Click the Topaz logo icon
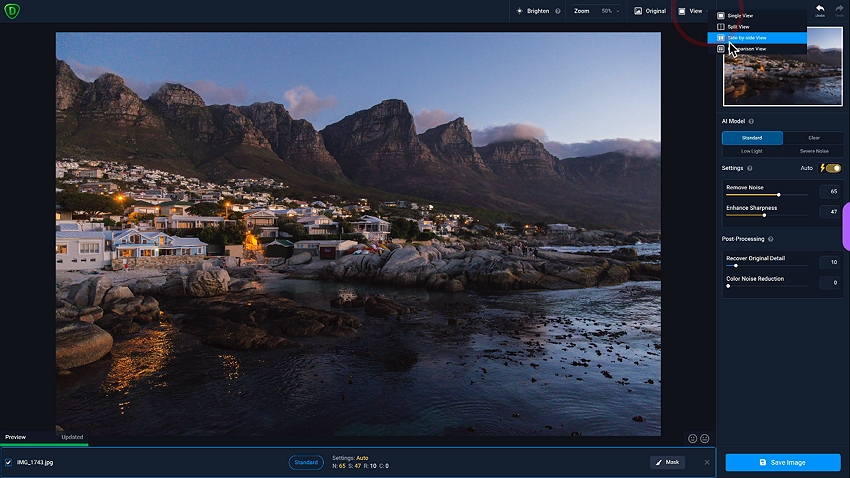 coord(12,11)
